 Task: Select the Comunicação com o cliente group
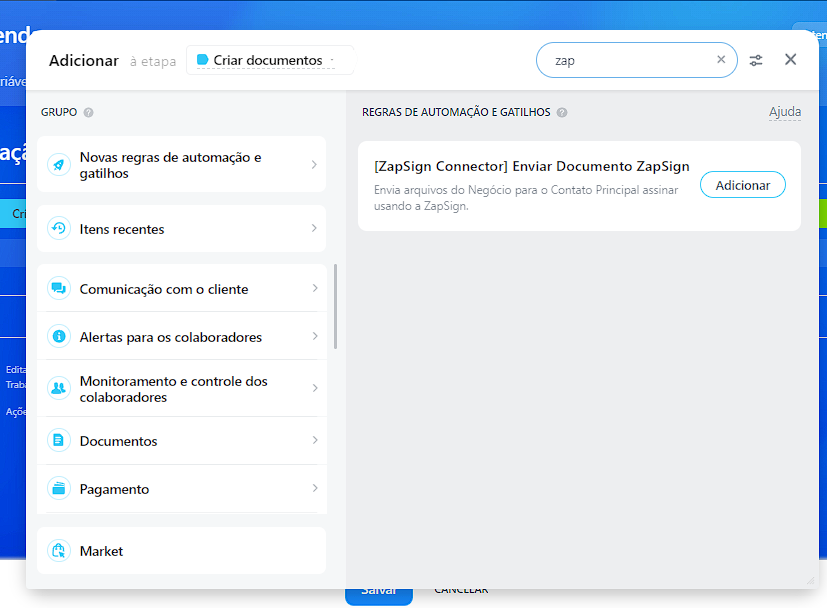click(164, 289)
